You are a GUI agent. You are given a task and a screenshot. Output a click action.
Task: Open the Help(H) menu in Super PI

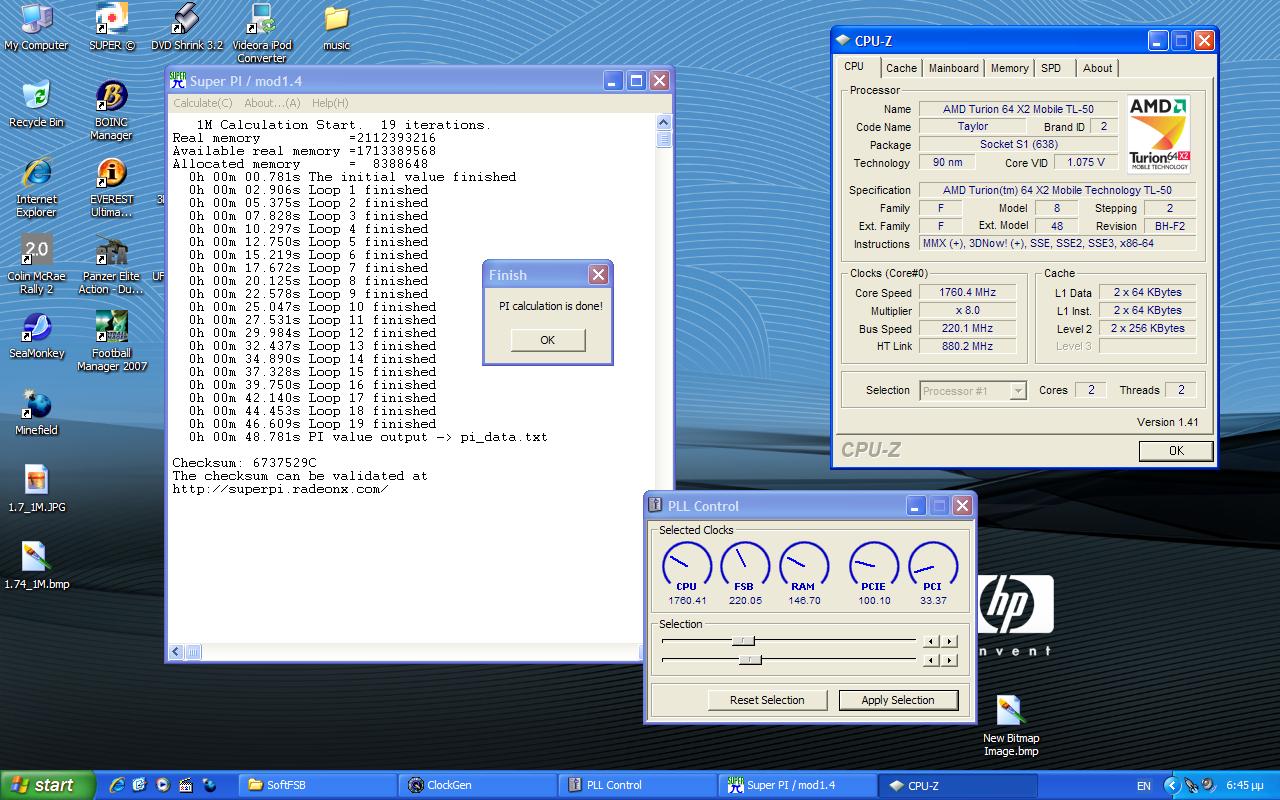coord(330,103)
